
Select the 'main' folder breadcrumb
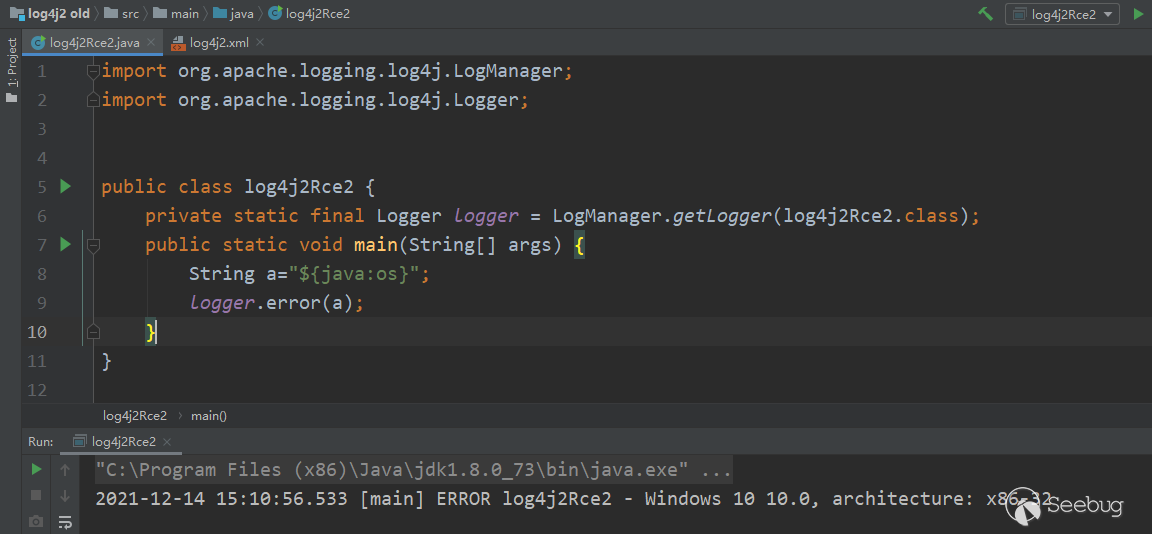176,13
